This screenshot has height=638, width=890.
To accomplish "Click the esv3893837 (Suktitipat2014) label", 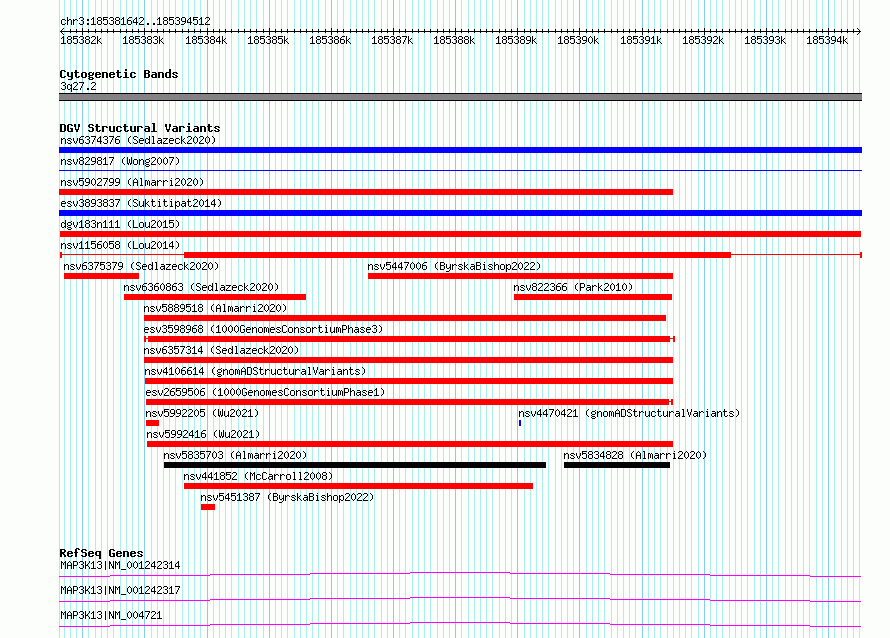I will point(141,203).
